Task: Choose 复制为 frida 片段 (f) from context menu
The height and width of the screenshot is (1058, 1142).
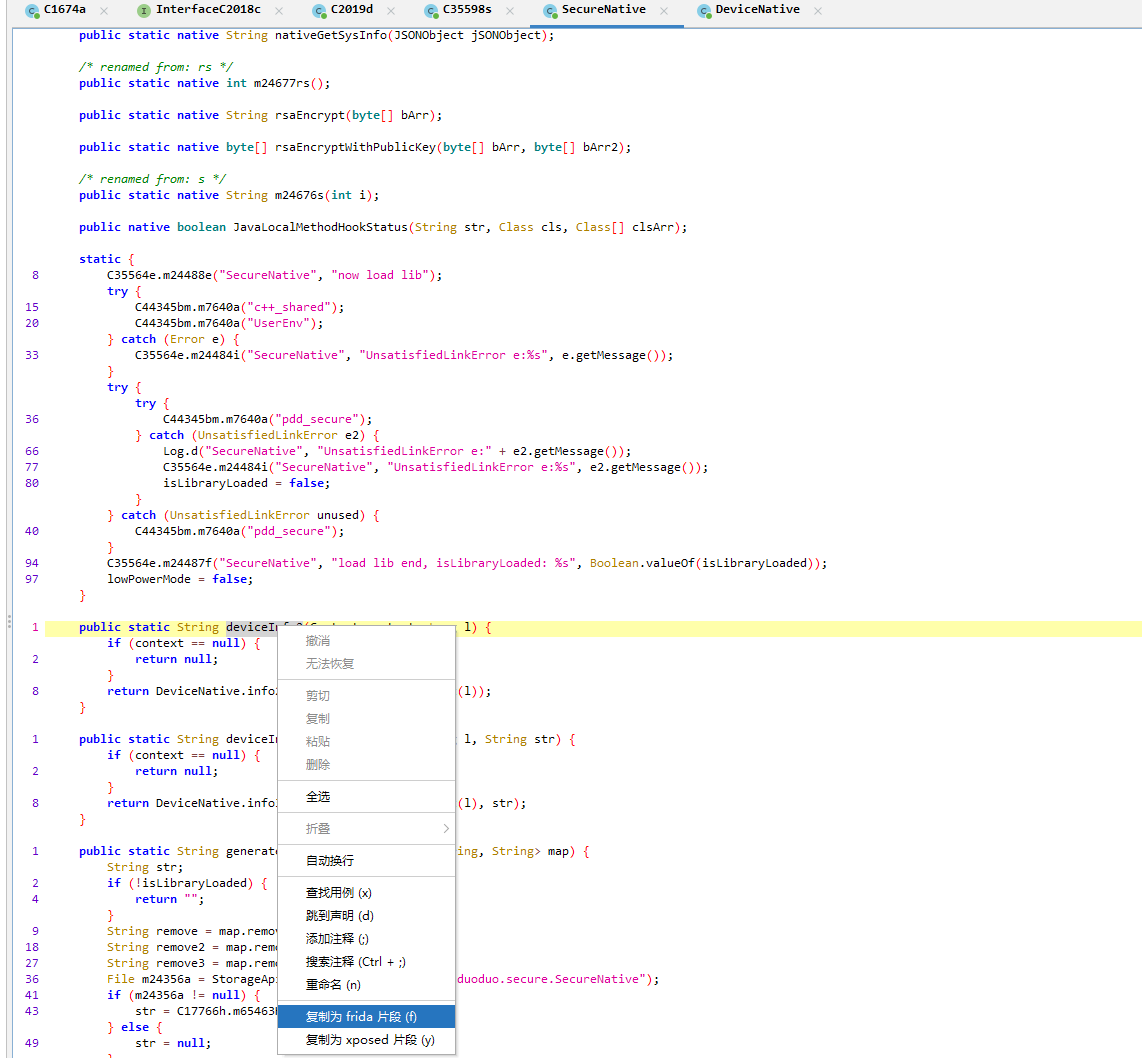Action: tap(366, 1016)
